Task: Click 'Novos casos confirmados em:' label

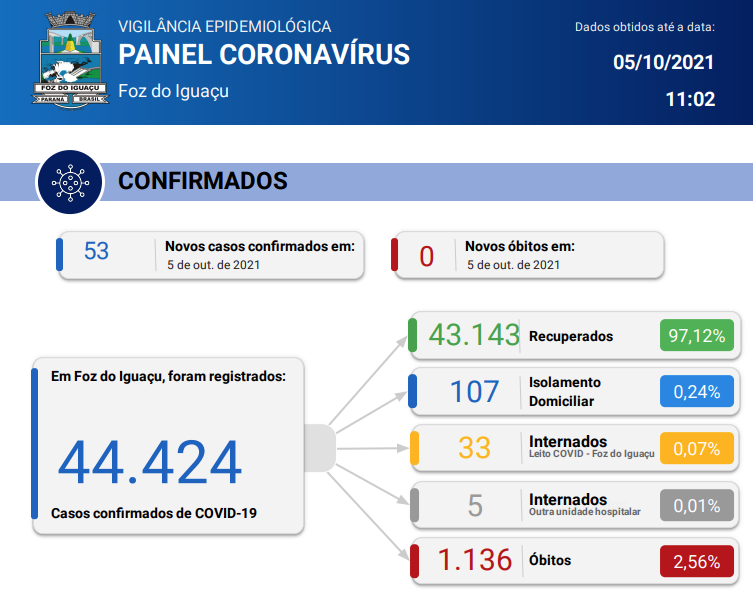Action: [260, 246]
